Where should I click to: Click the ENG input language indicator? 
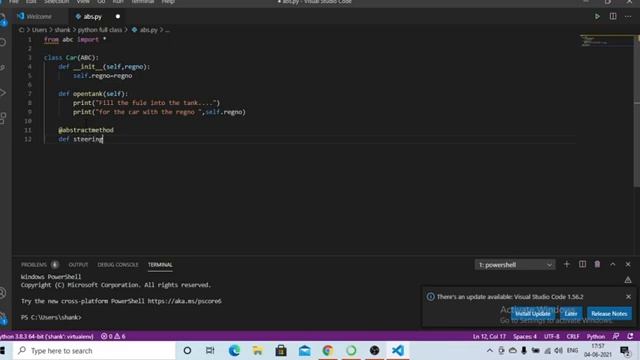[x=573, y=351]
